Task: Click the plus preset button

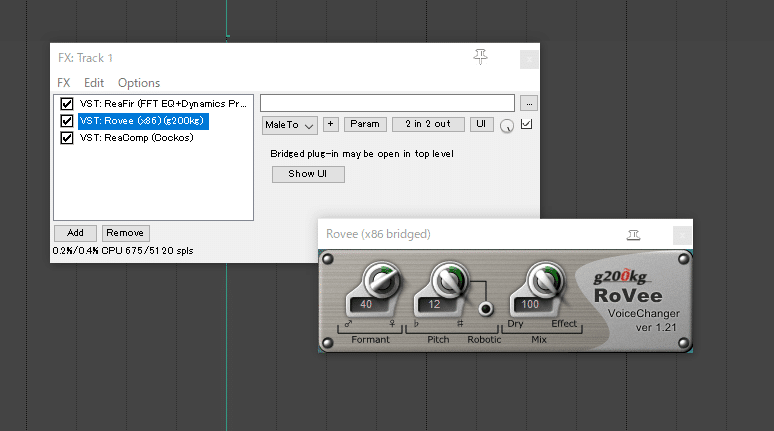Action: 331,124
